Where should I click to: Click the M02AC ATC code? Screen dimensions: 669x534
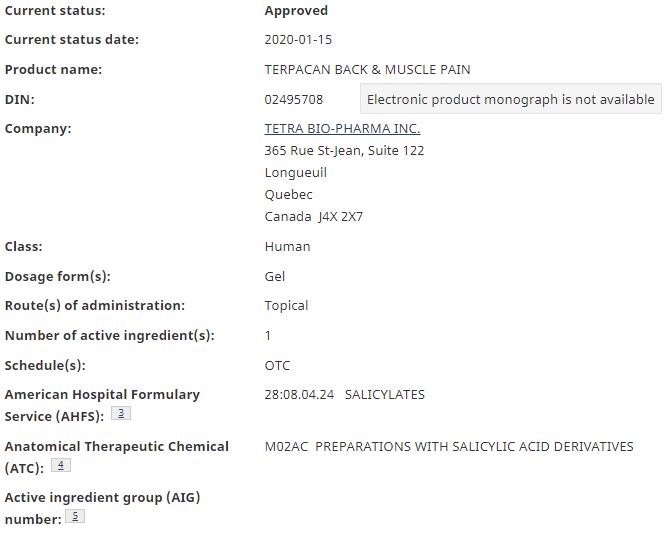tap(286, 447)
